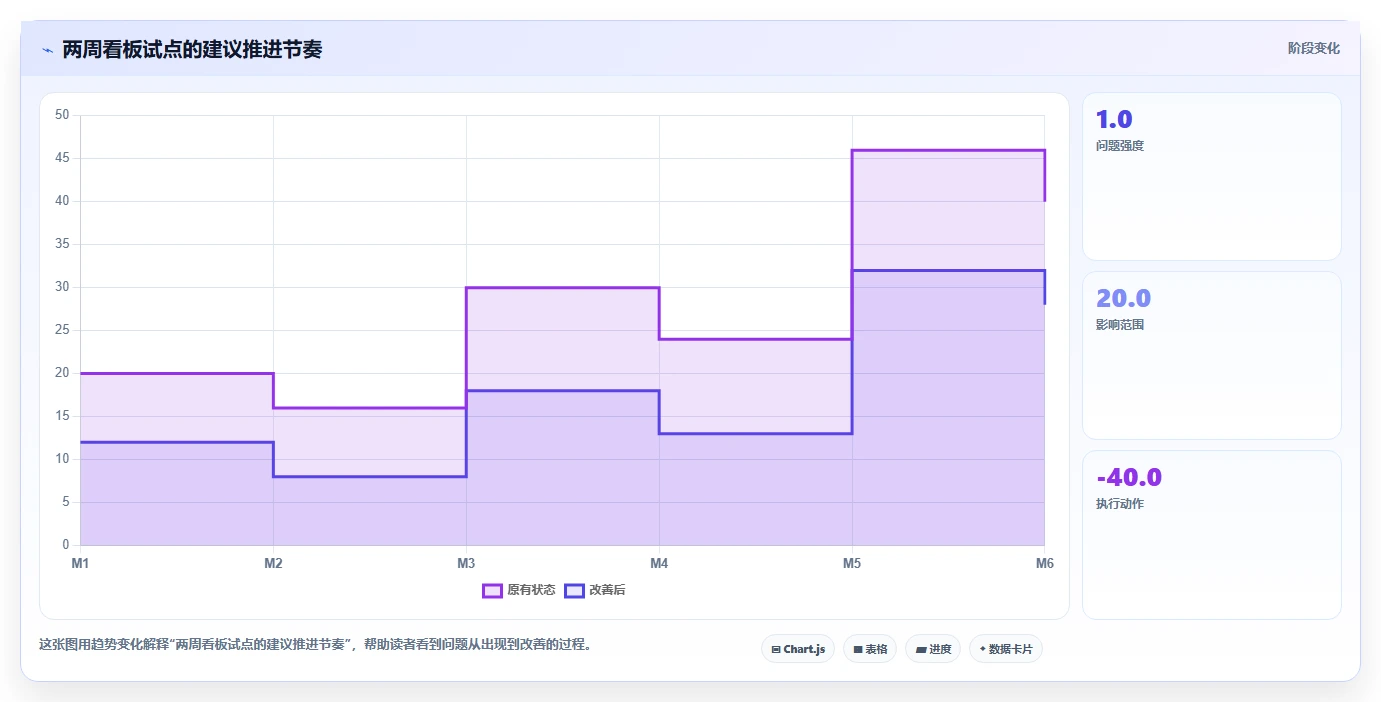This screenshot has width=1381, height=702.
Task: Click the 1.0 value text
Action: [x=1114, y=120]
